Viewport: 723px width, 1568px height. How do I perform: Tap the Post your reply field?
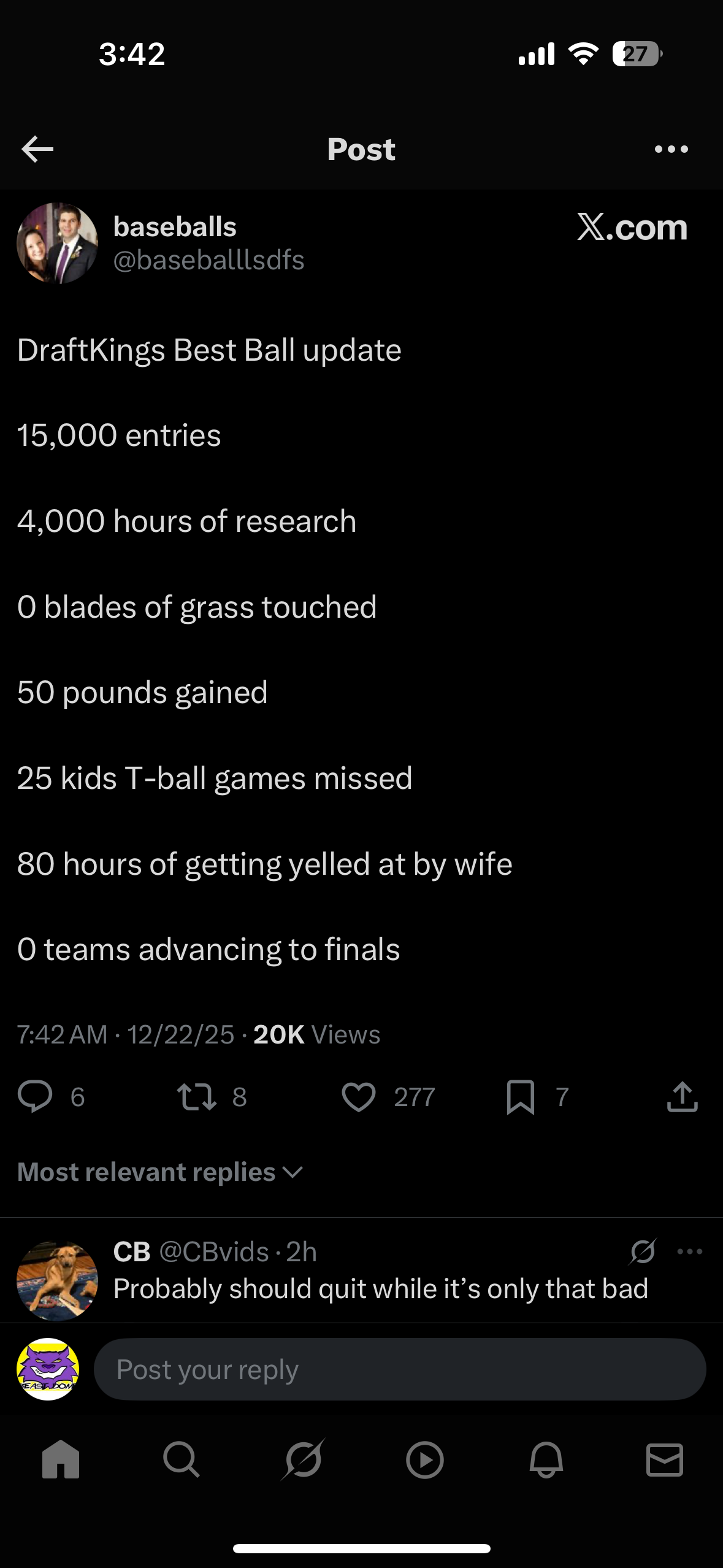point(399,1369)
